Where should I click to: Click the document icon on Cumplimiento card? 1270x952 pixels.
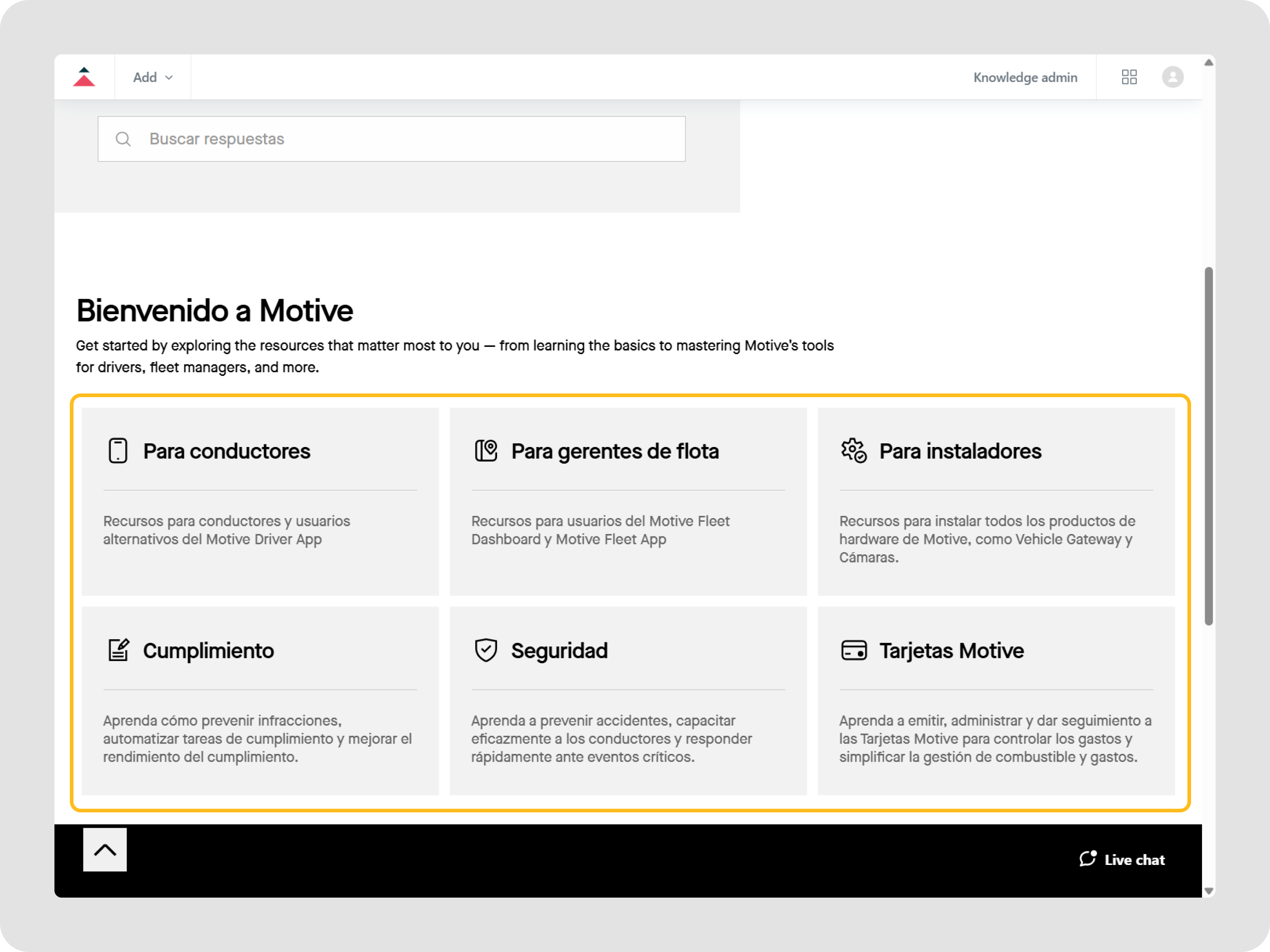click(x=118, y=650)
